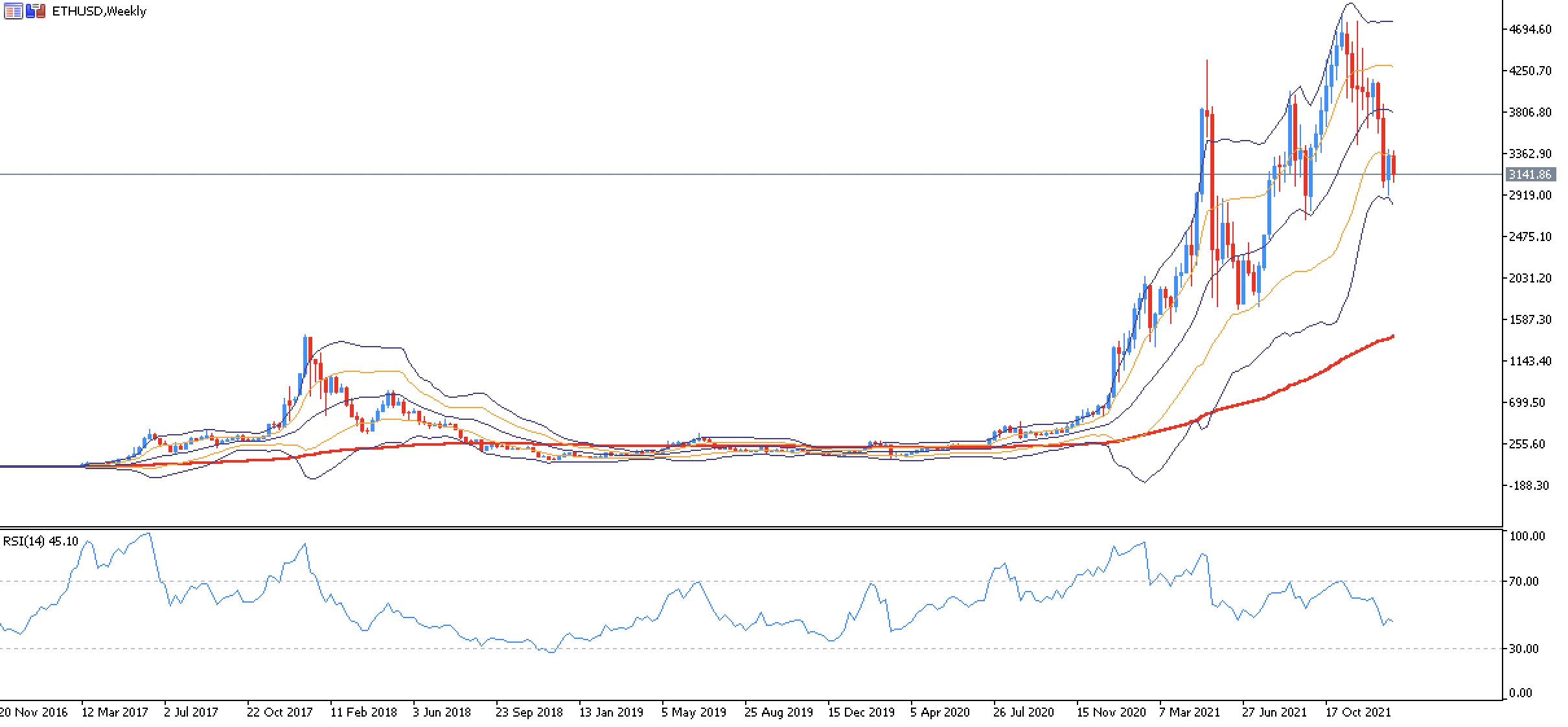Click the RSI 30.00 level label
Image resolution: width=1568 pixels, height=727 pixels.
[1523, 649]
